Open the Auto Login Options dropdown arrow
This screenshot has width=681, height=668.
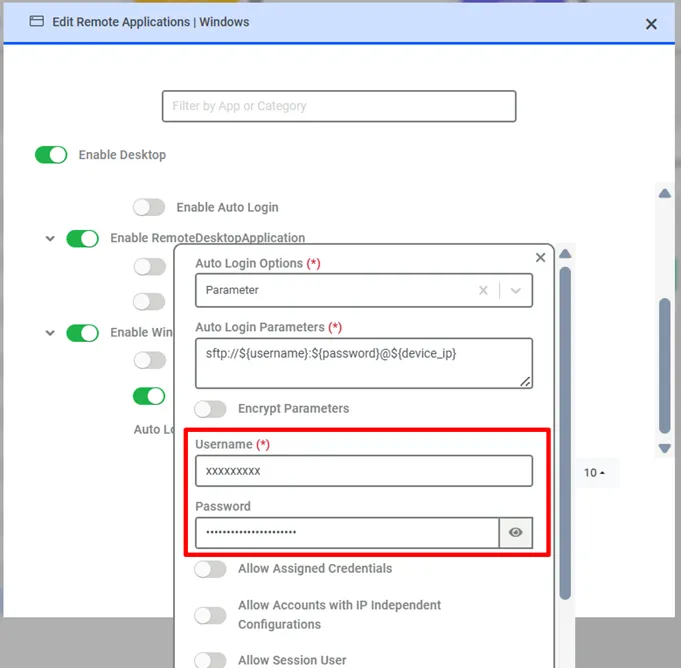pos(516,291)
